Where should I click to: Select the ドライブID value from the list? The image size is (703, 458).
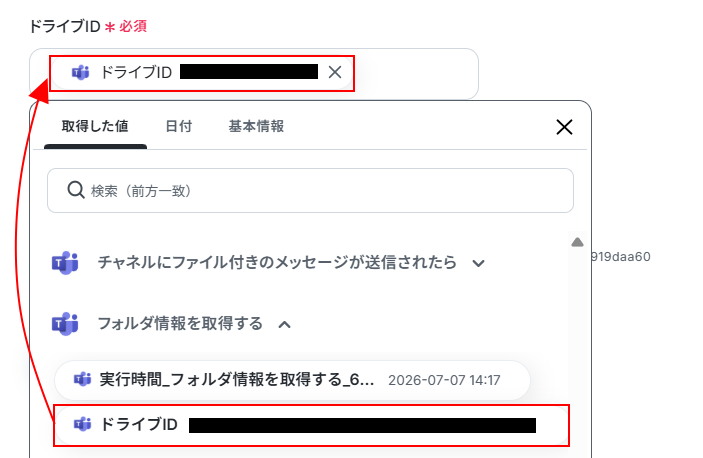tap(311, 425)
